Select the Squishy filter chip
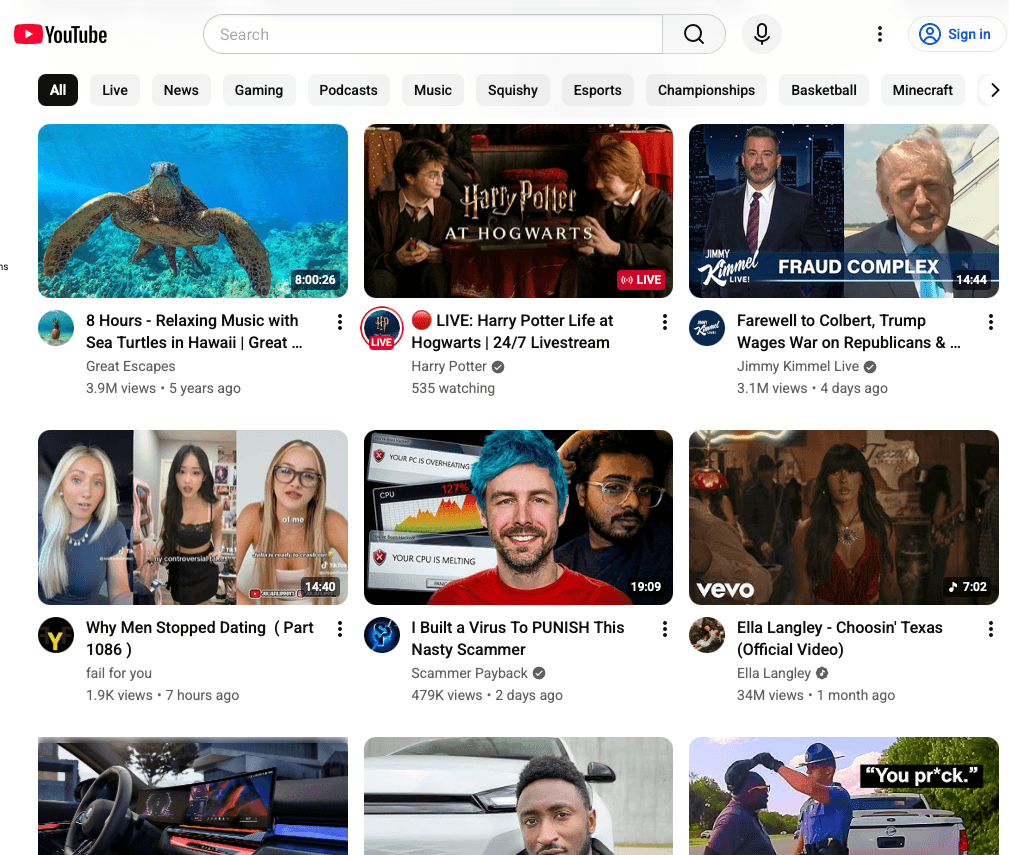Screen dimensions: 1009x855 [512, 90]
